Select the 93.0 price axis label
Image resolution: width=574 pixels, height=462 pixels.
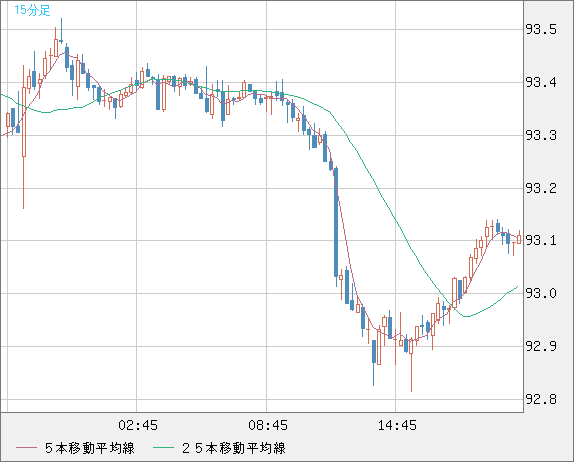point(541,293)
